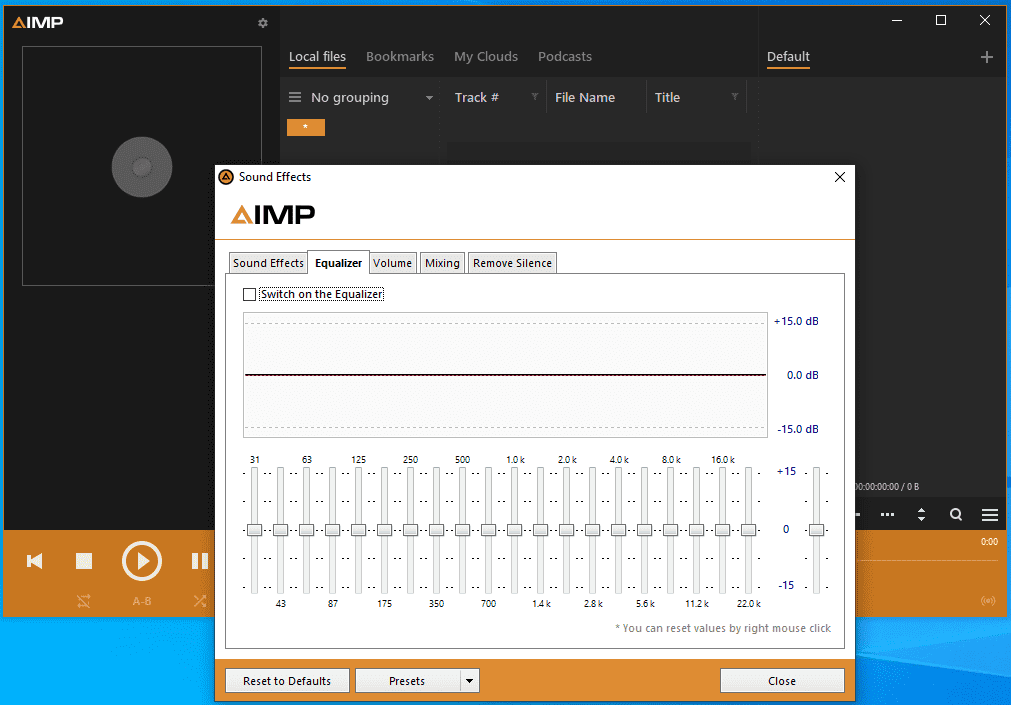
Task: Switch to the Volume tab
Action: click(x=392, y=263)
